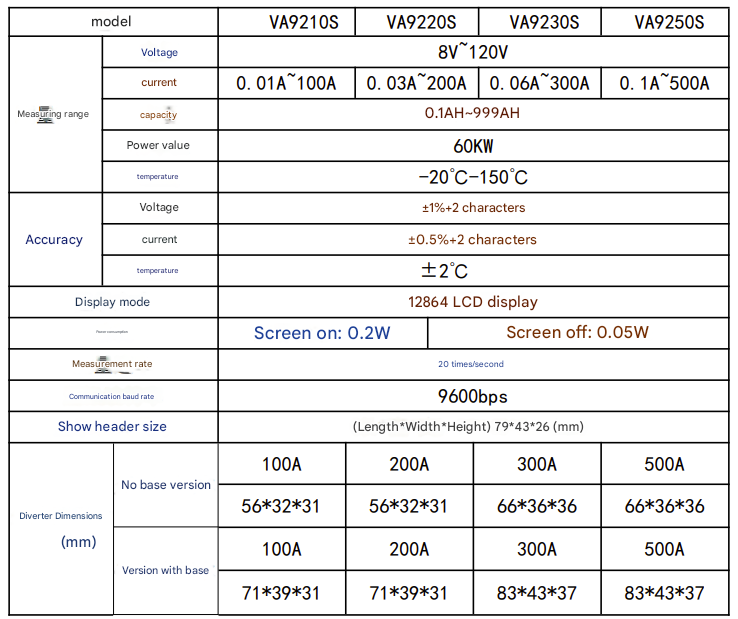This screenshot has width=738, height=619.
Task: Click 300A in the Version with base row
Action: [537, 549]
